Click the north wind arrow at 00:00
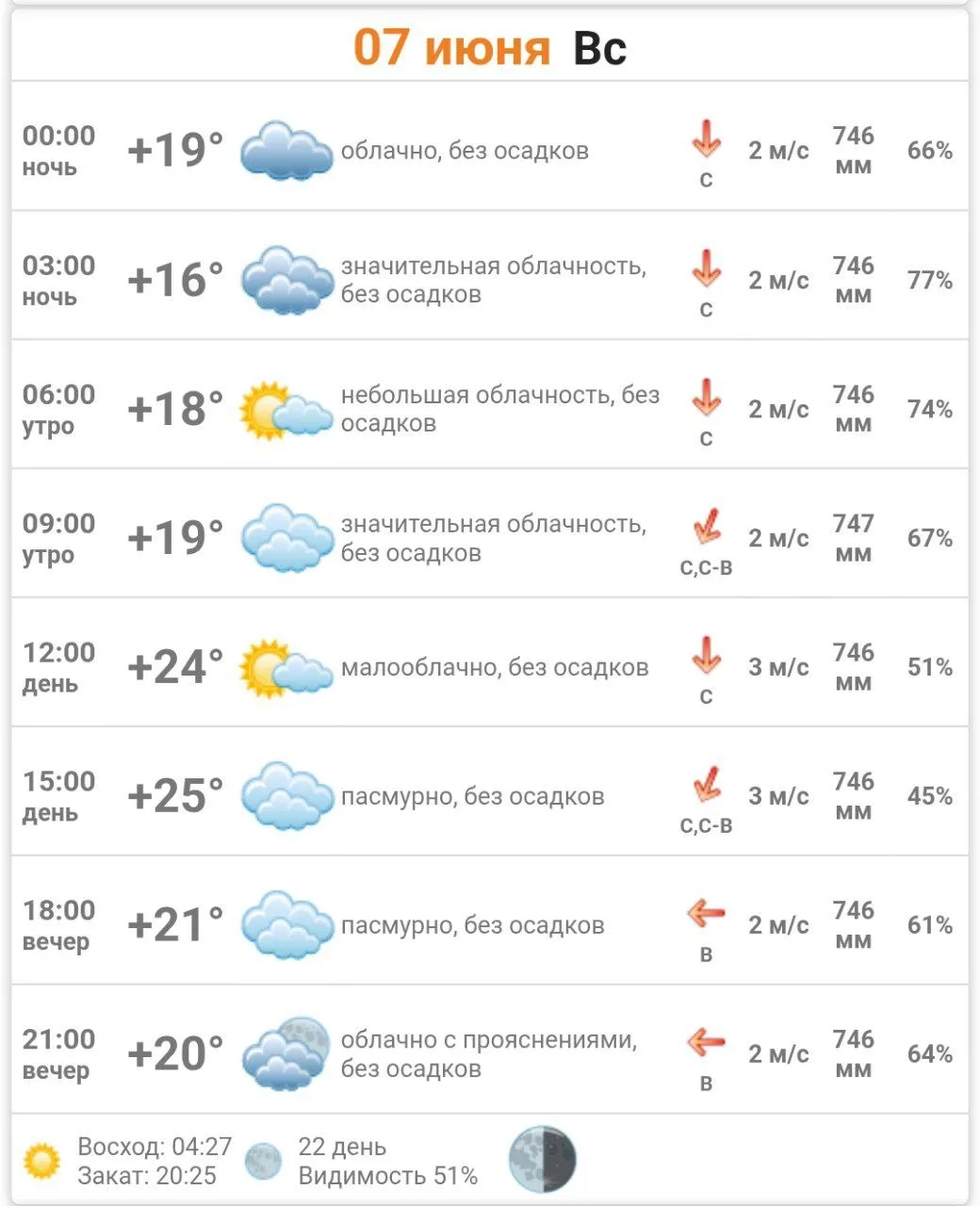The image size is (980, 1206). click(x=706, y=139)
